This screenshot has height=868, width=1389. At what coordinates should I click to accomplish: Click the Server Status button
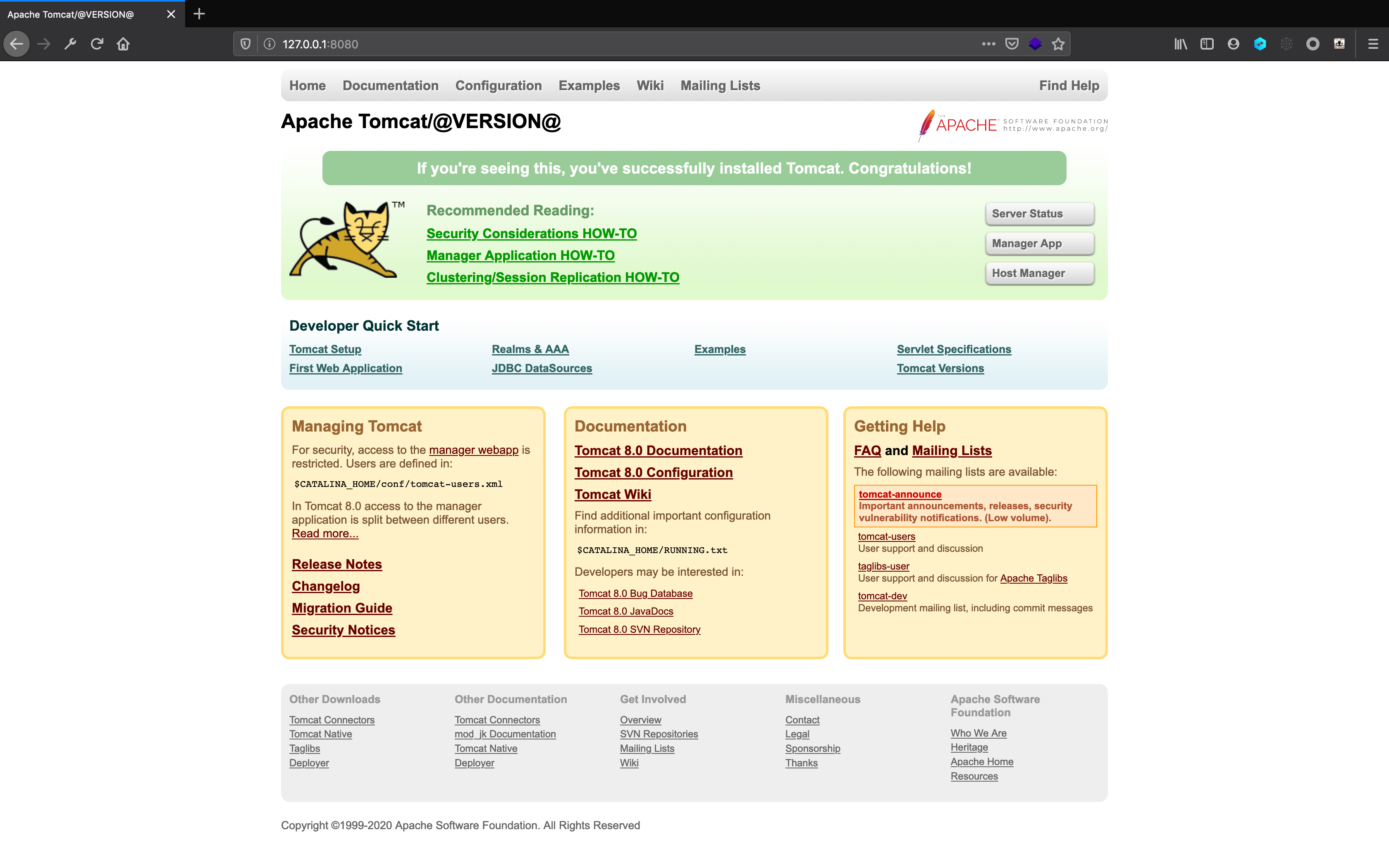pyautogui.click(x=1039, y=214)
